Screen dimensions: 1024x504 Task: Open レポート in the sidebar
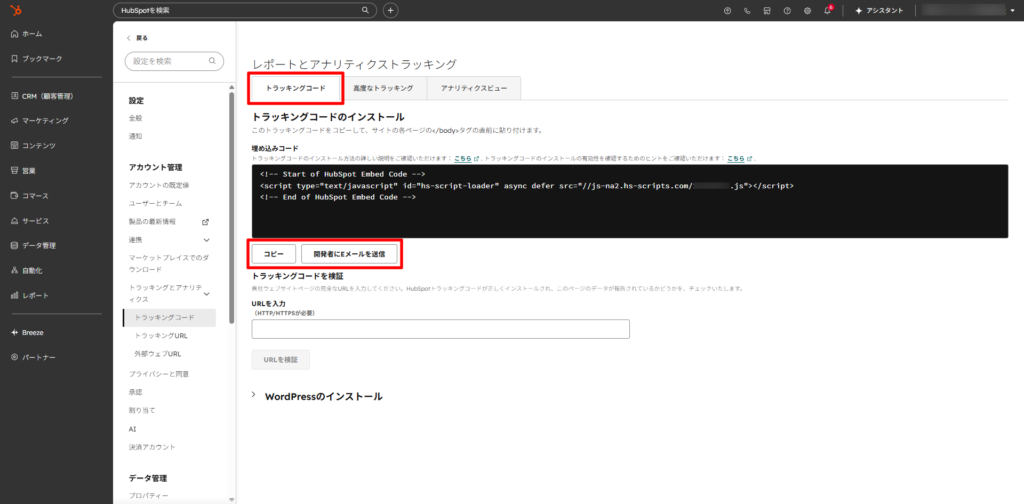[x=30, y=295]
